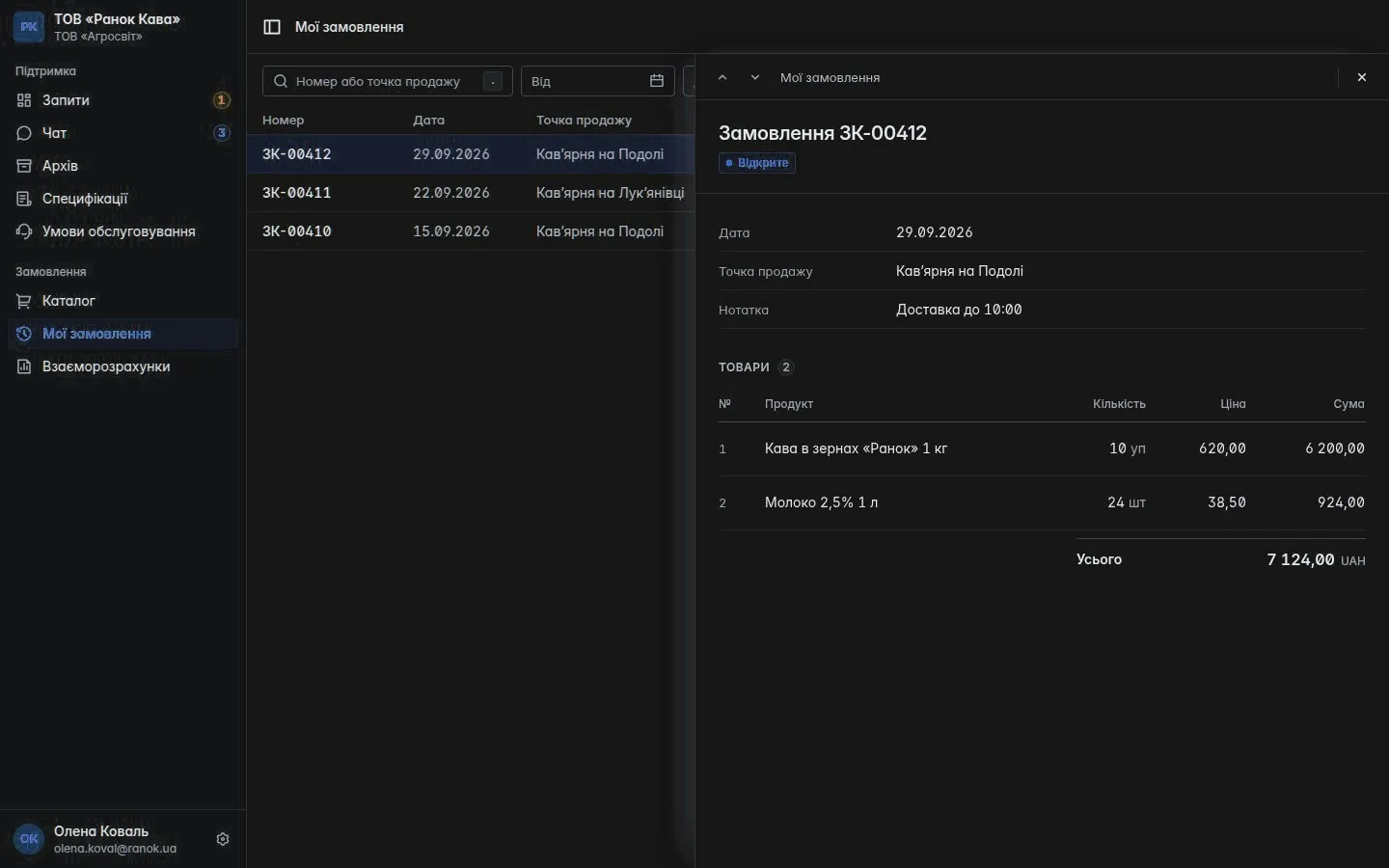Screen dimensions: 1389x868
Task: Open Каталог in the Замовлення group
Action: pyautogui.click(x=123, y=301)
